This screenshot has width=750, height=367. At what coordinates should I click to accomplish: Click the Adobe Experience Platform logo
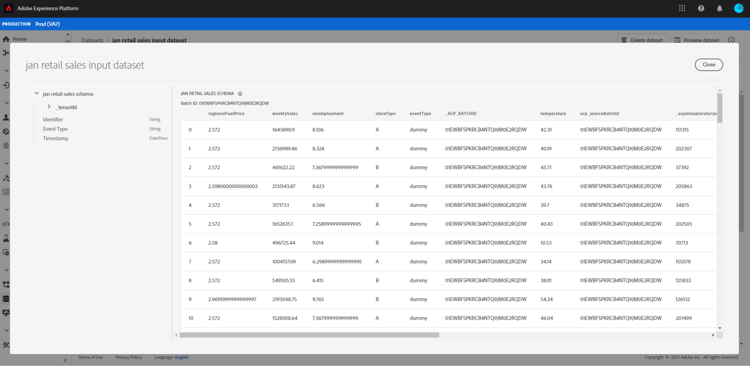point(9,8)
